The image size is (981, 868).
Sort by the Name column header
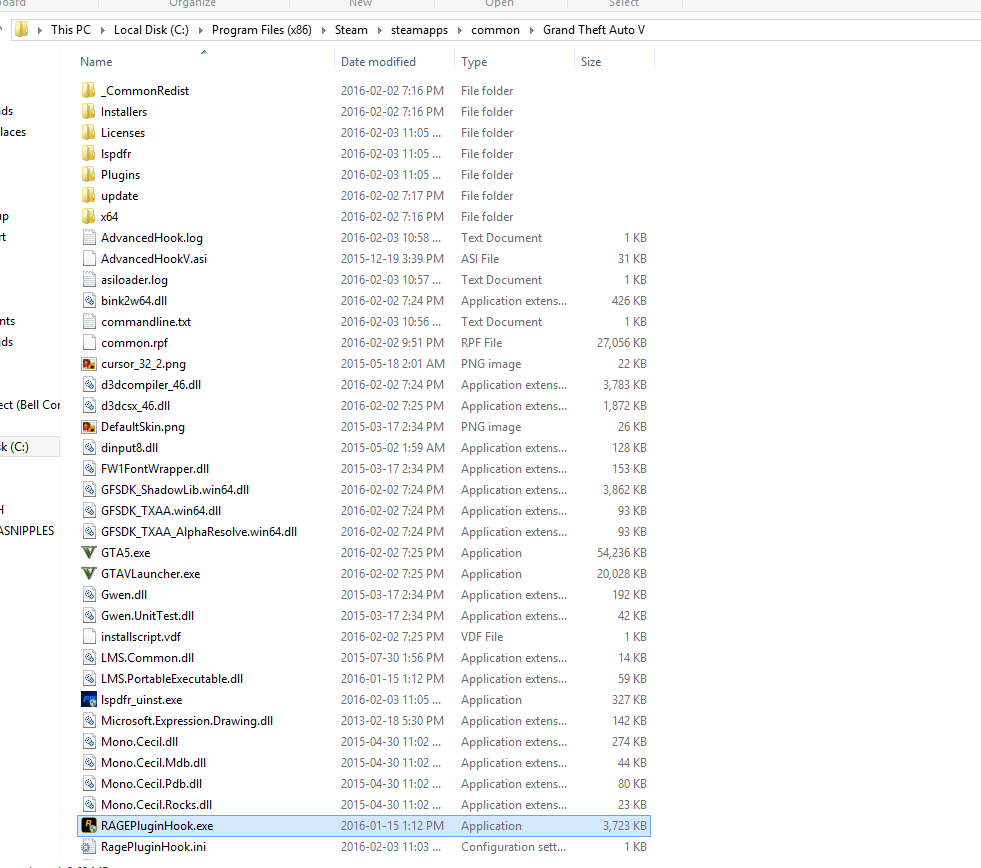[x=96, y=61]
